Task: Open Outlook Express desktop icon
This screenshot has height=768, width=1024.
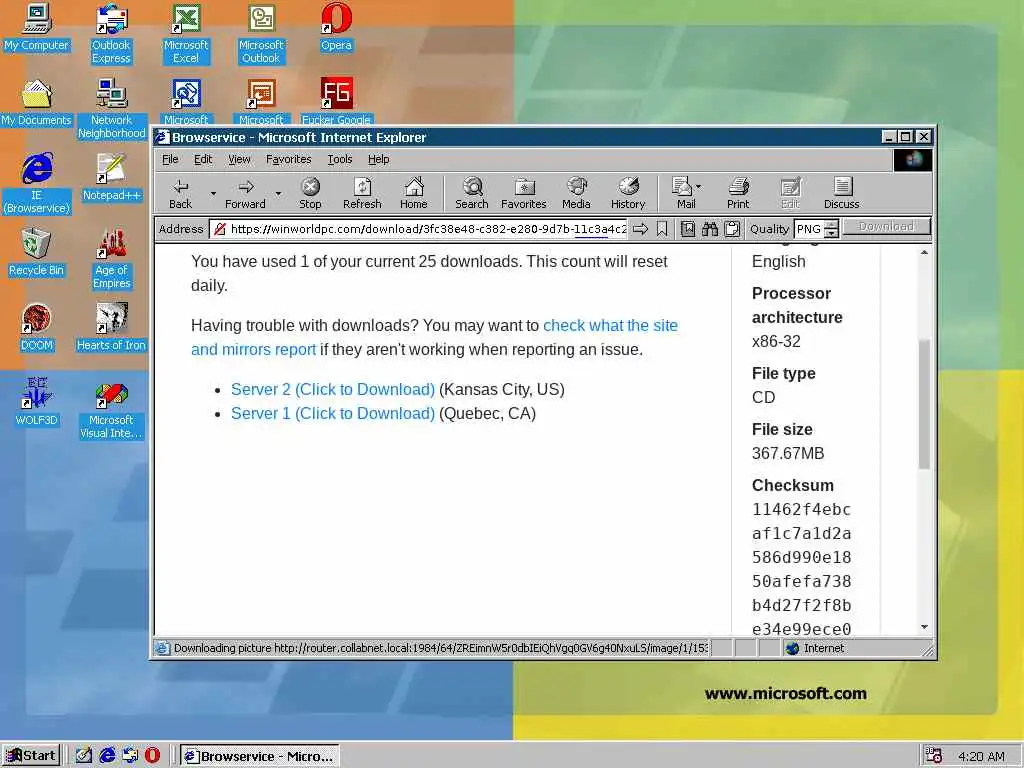Action: point(112,34)
